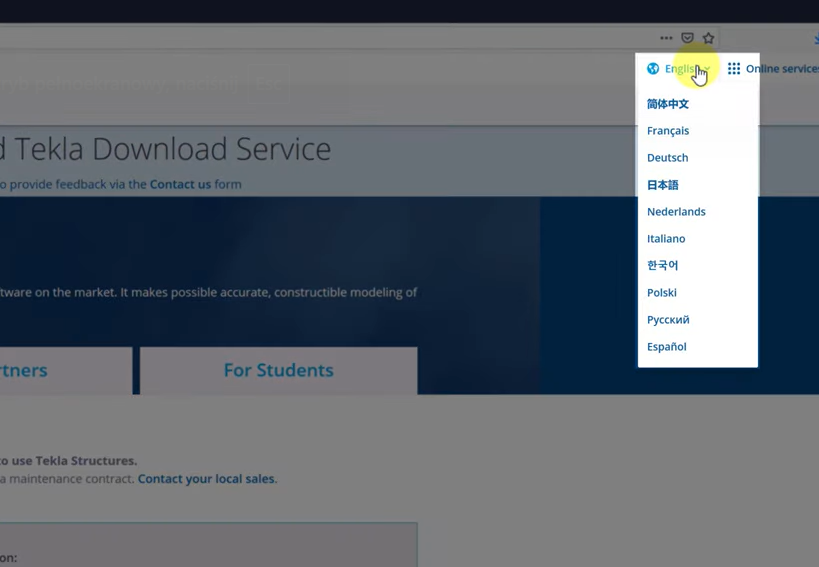Viewport: 819px width, 567px height.
Task: Switch site language to Nederlands
Action: 676,212
